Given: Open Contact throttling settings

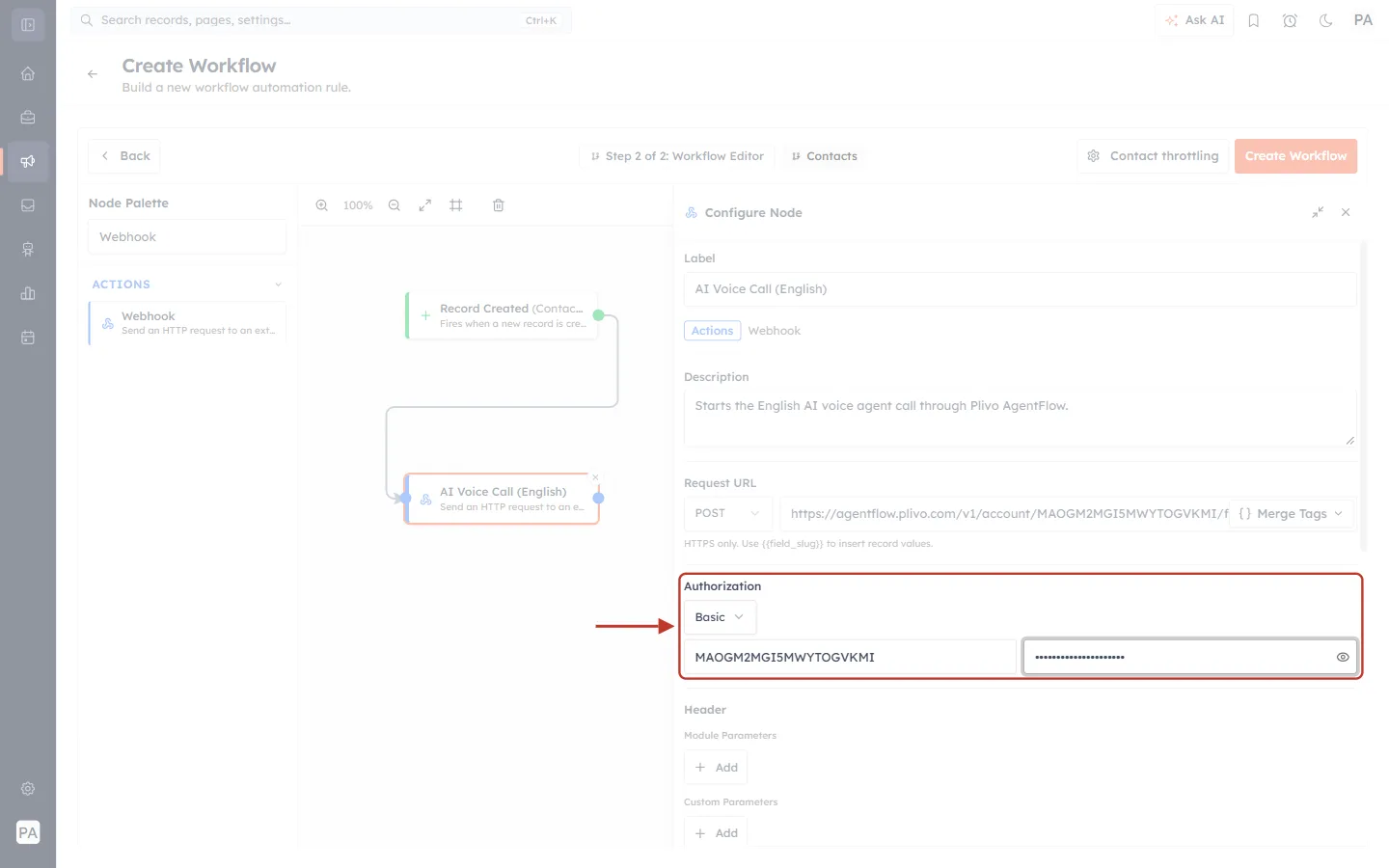Looking at the screenshot, I should 1153,156.
